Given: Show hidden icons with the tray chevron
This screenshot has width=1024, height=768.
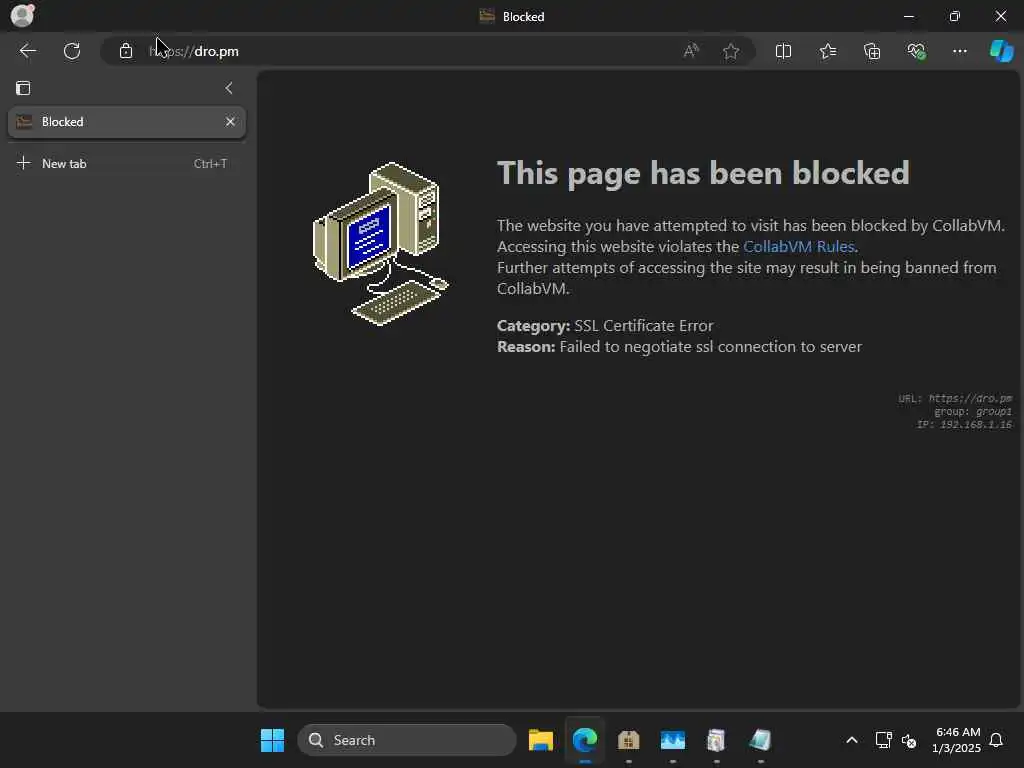Looking at the screenshot, I should (852, 740).
